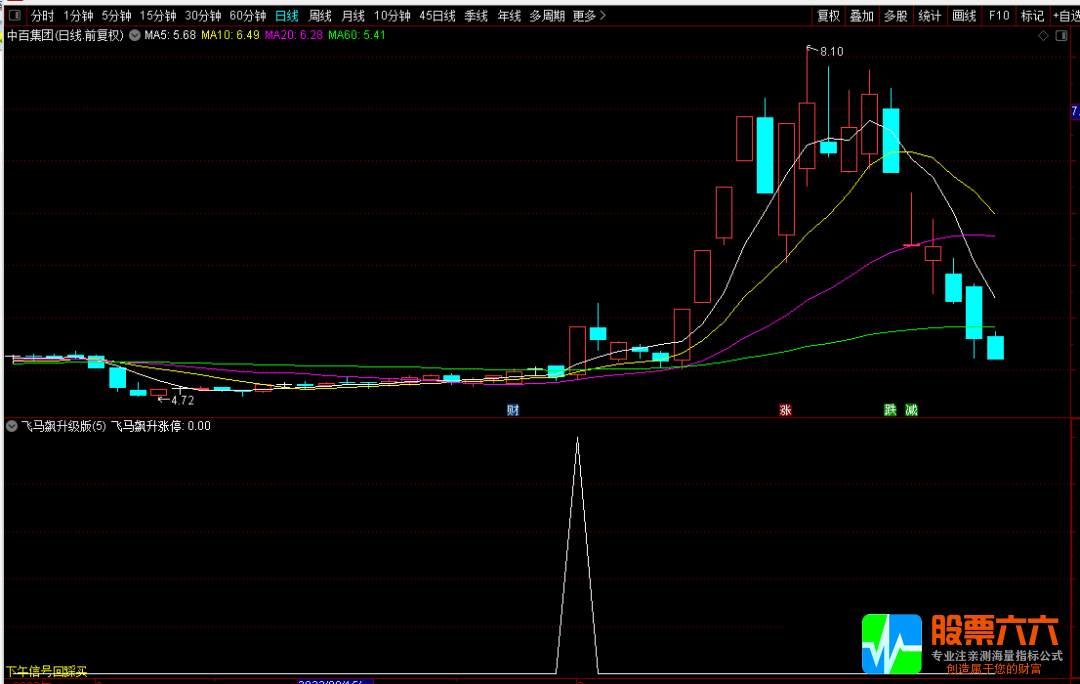Switch to 分时 intraday view
This screenshot has width=1080, height=684.
coord(43,15)
